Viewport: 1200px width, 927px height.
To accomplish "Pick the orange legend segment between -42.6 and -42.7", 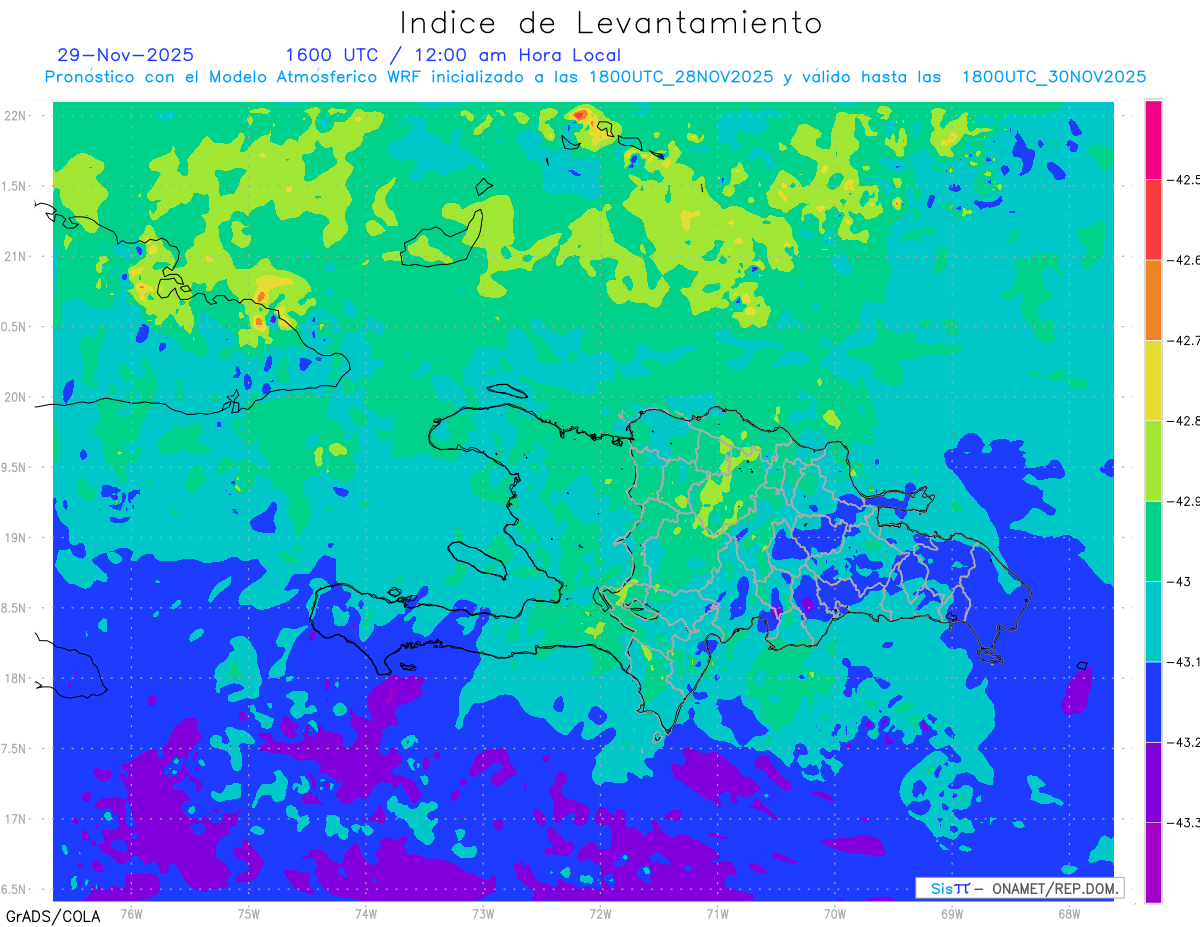I will pos(1153,300).
